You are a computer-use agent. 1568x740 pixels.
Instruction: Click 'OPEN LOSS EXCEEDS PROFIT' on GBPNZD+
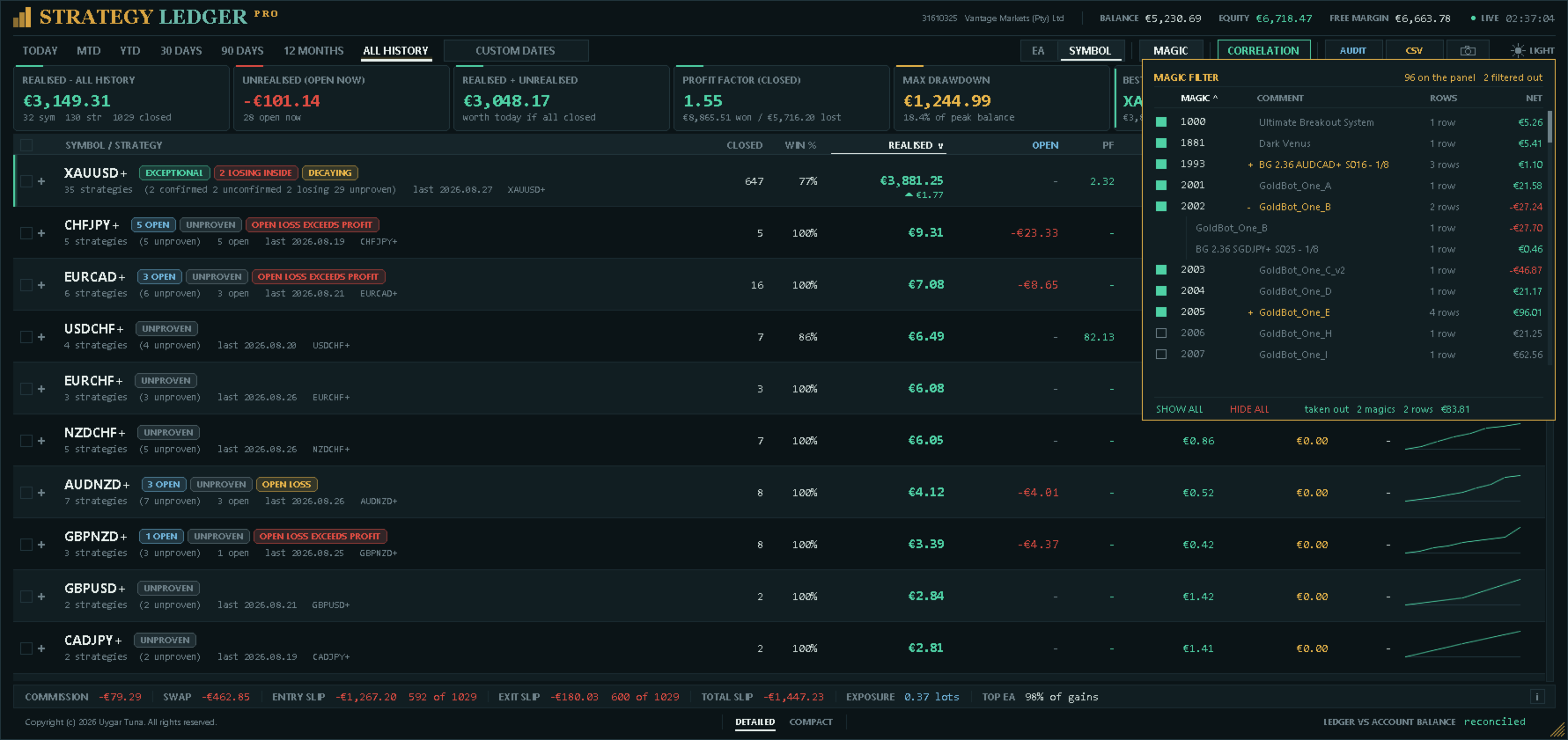(x=320, y=537)
